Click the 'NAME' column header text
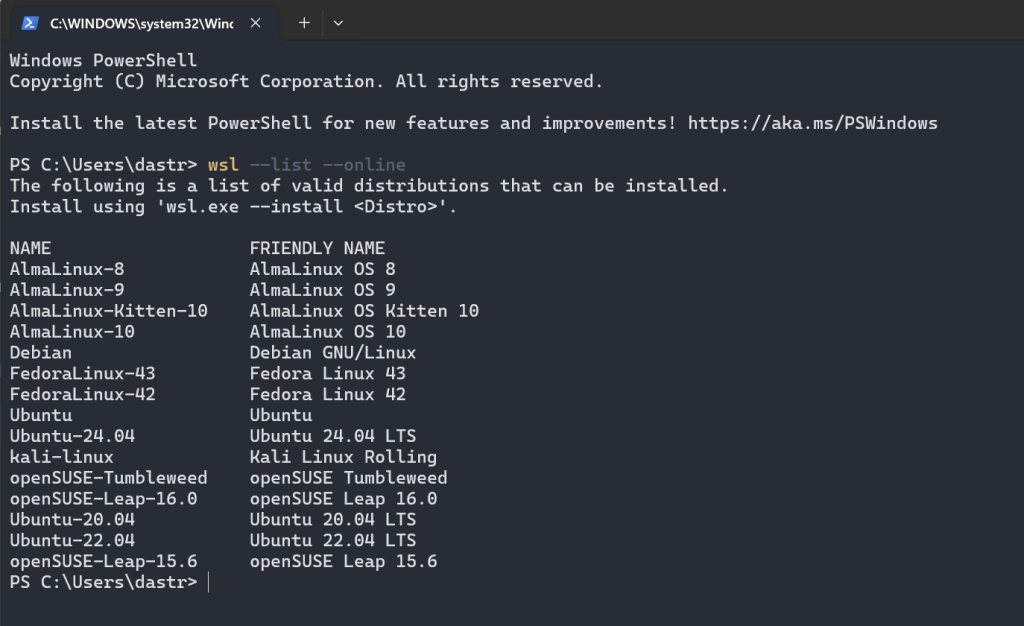The image size is (1024, 626). tap(30, 248)
